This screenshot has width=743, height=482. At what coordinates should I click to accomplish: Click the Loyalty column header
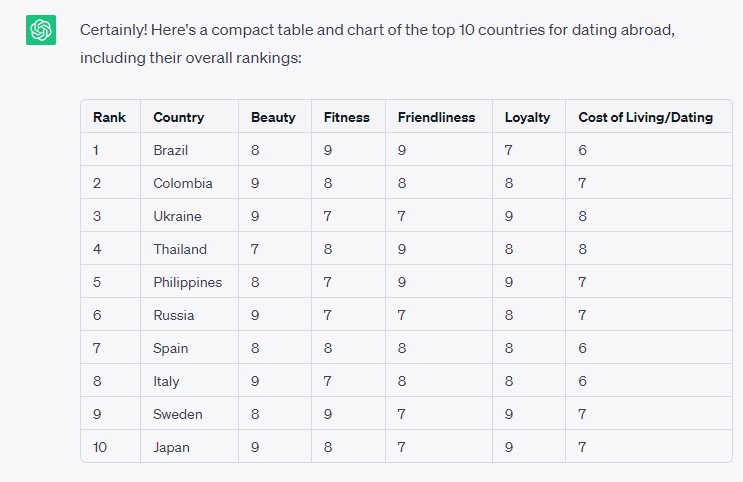click(x=527, y=117)
